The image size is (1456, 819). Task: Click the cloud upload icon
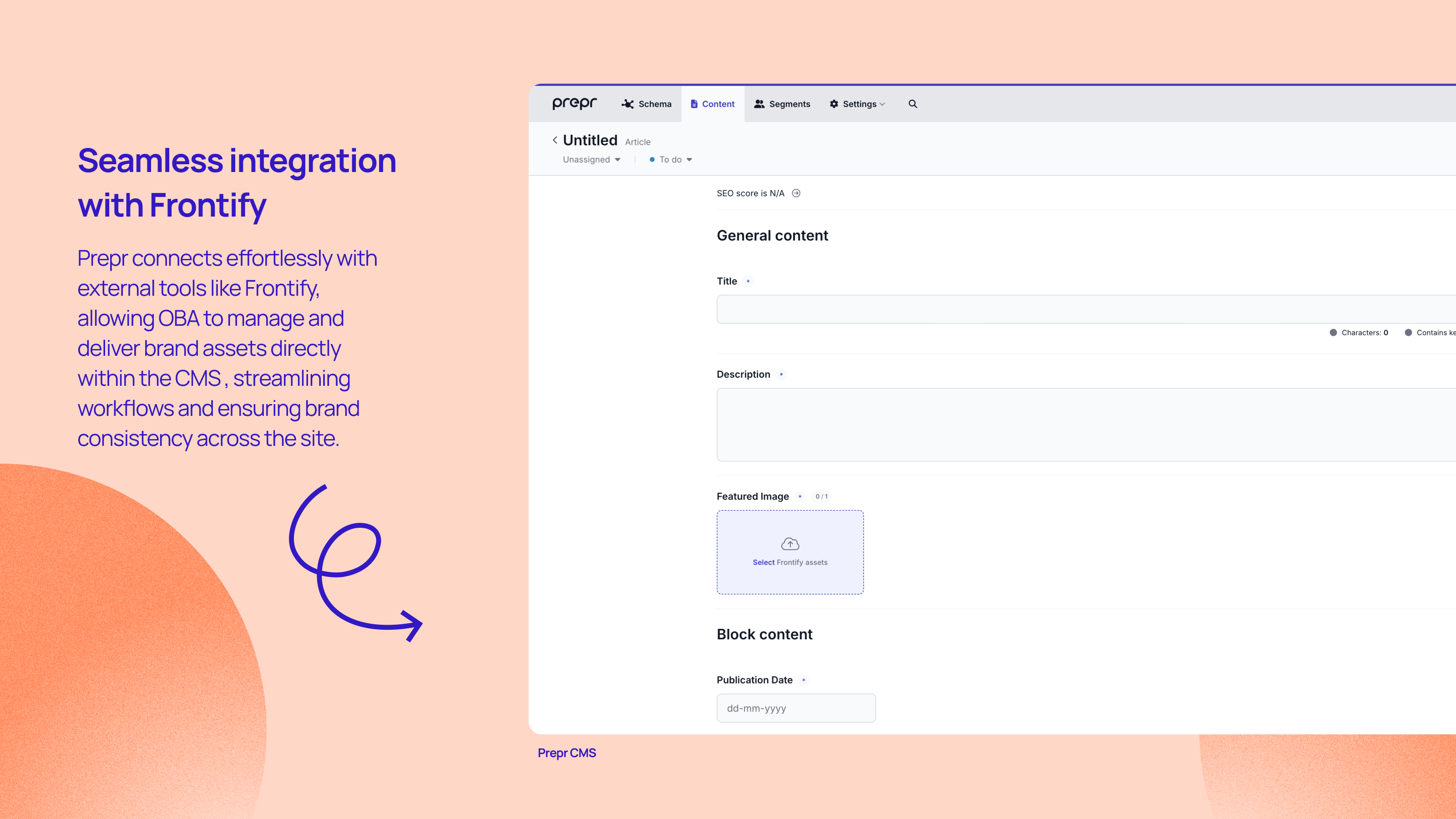point(790,544)
